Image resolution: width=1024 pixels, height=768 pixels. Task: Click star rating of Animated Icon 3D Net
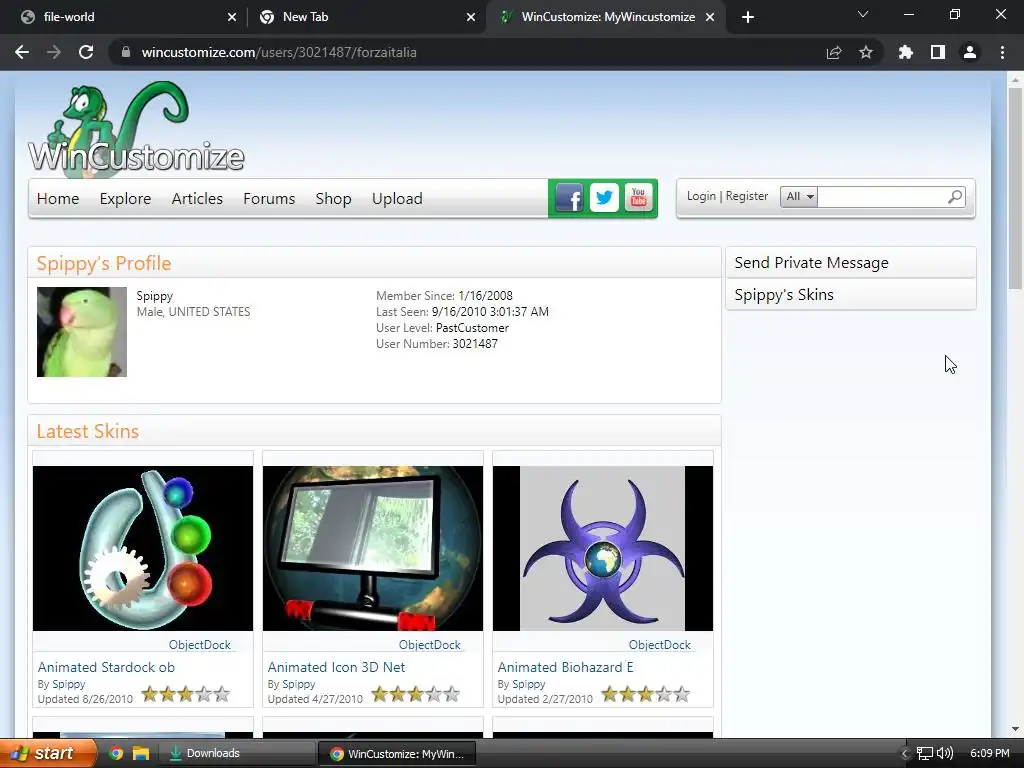(415, 694)
